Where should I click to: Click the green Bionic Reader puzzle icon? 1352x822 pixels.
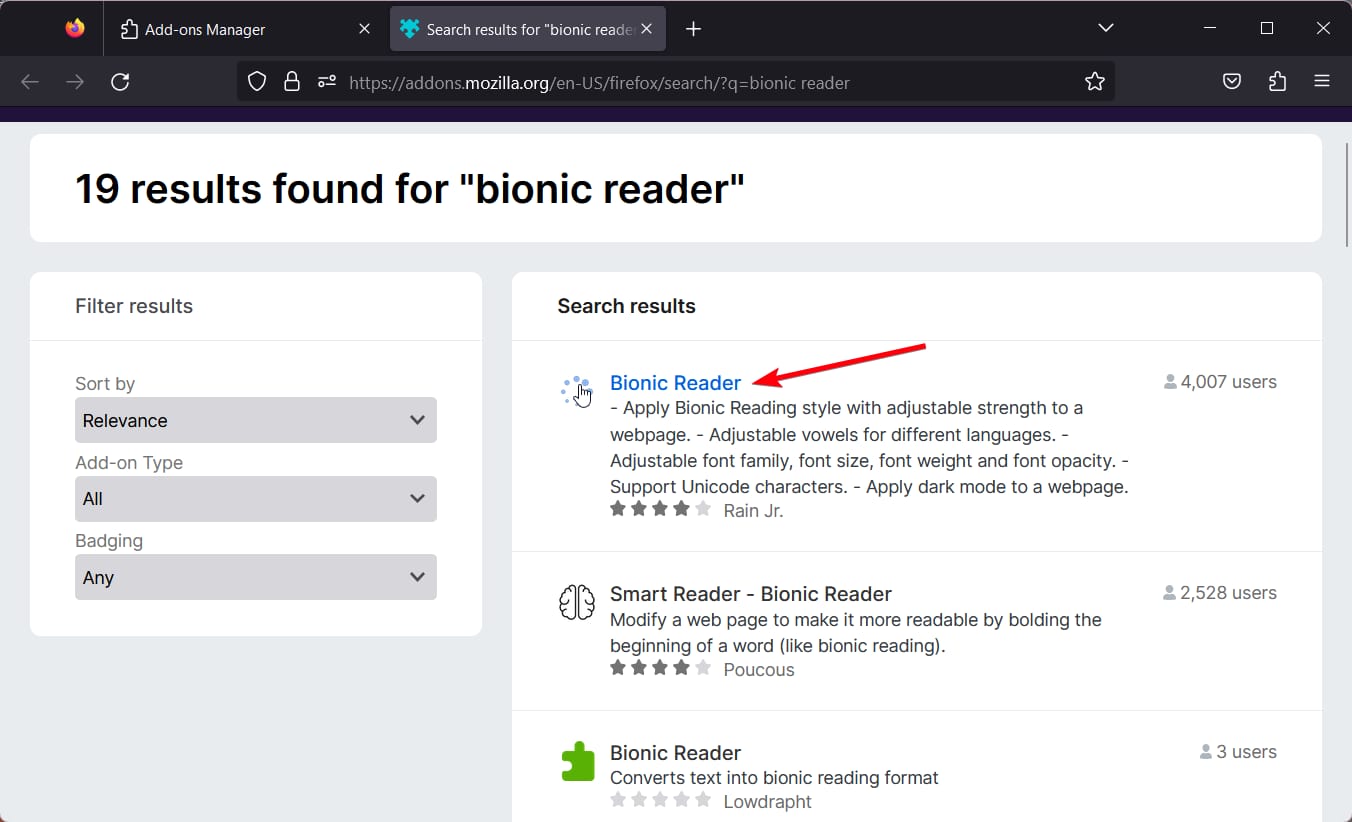[x=577, y=760]
